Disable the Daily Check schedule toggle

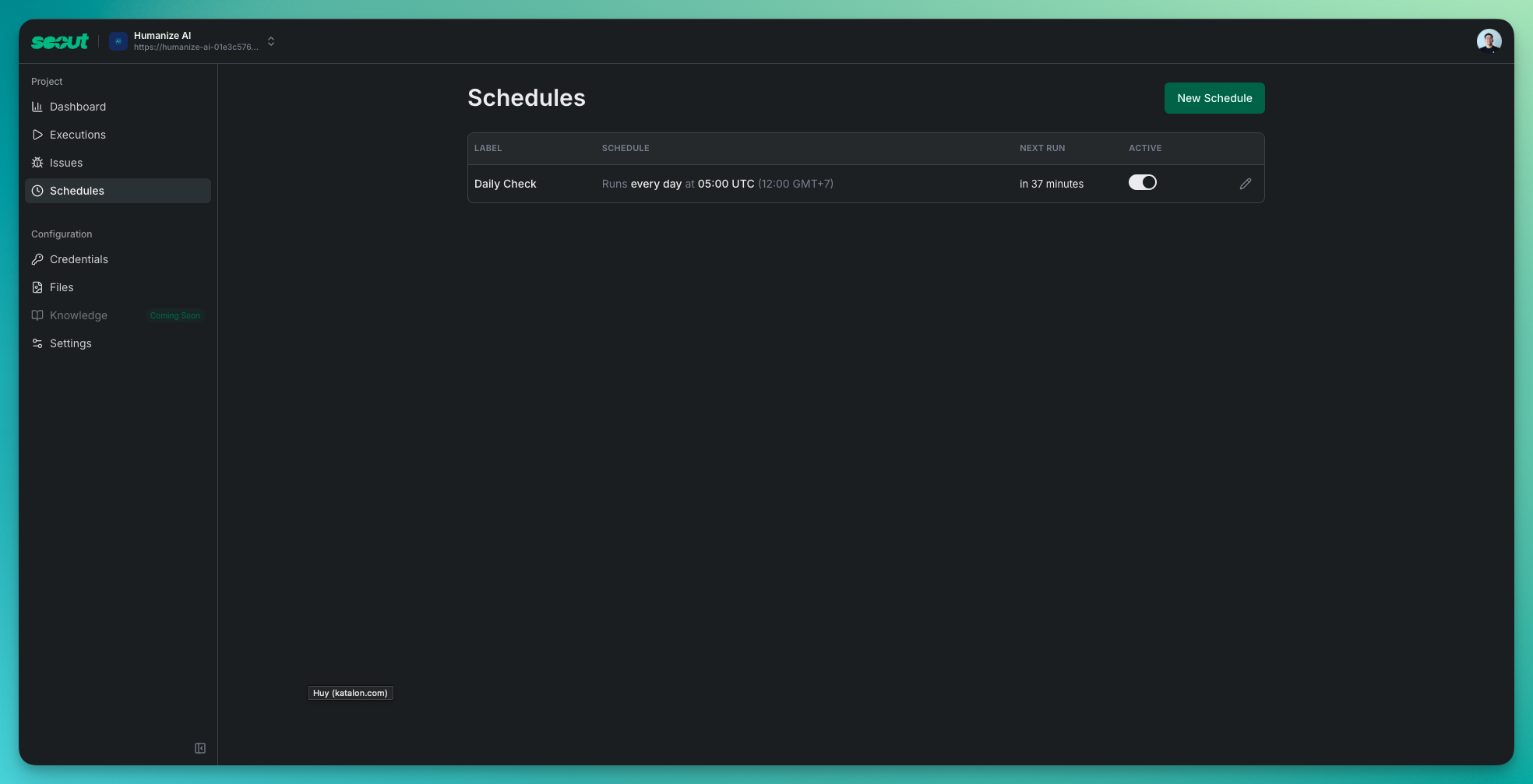click(x=1143, y=182)
